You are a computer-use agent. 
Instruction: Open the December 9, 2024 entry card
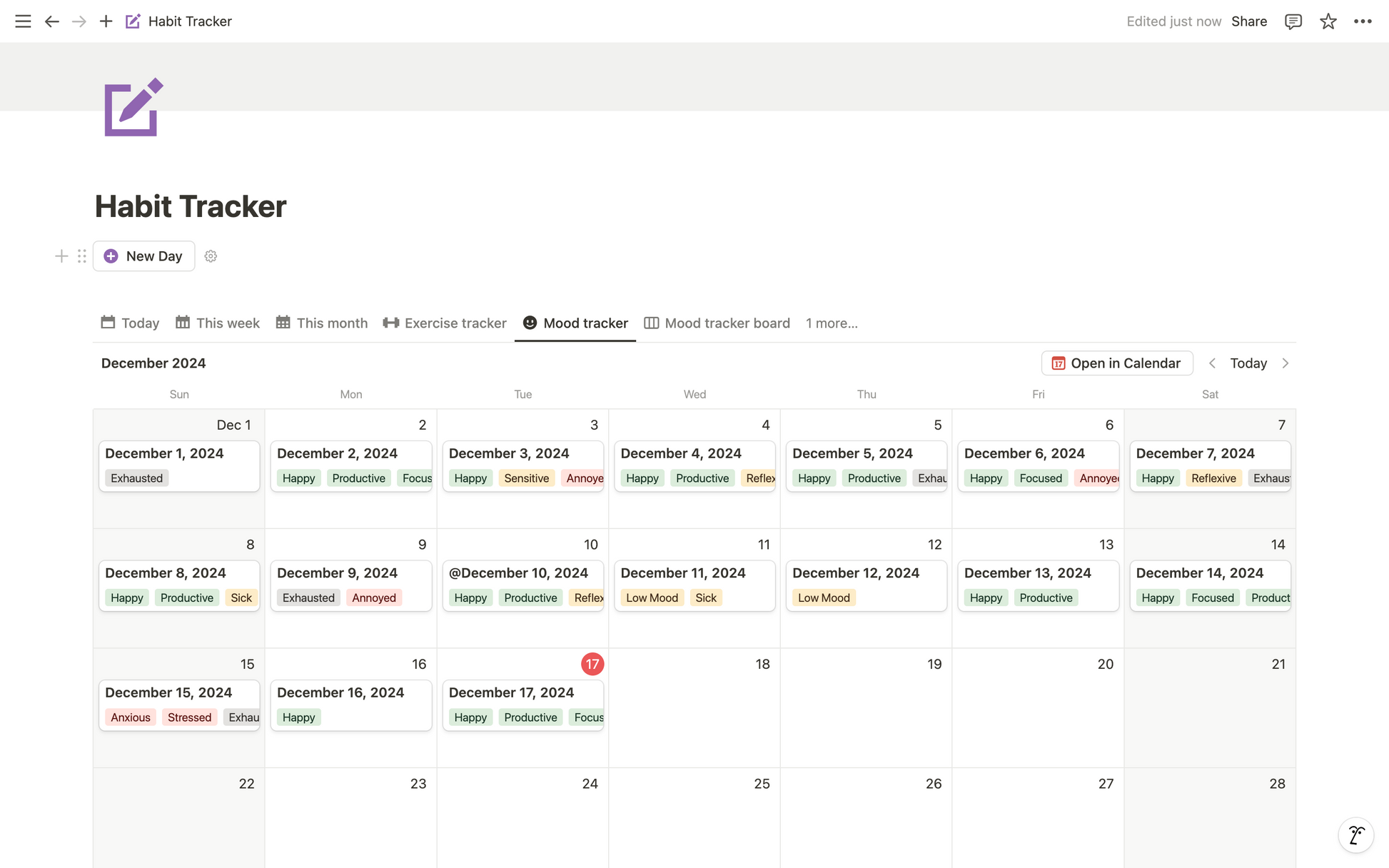point(351,585)
